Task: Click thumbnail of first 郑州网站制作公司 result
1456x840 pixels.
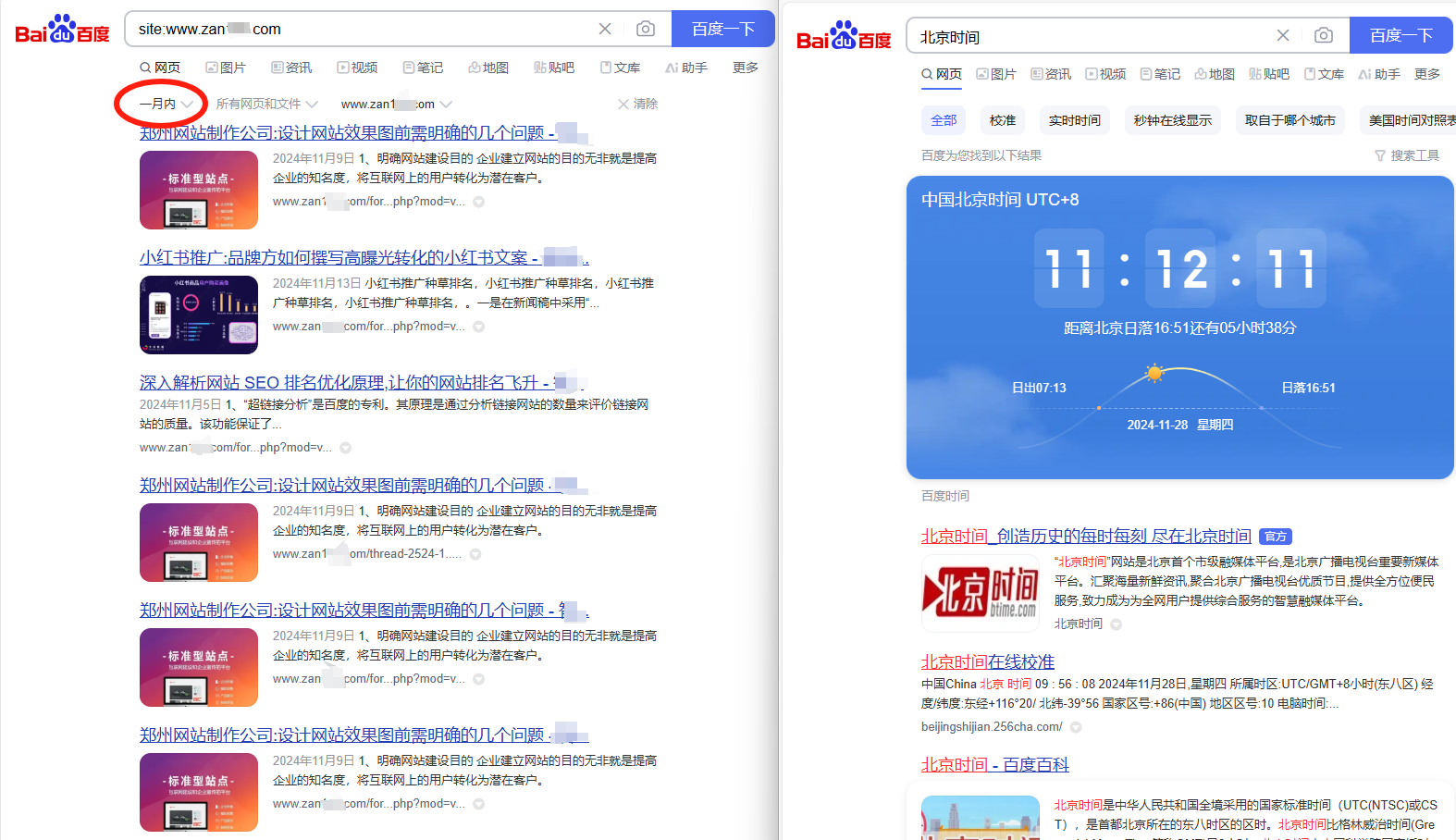Action: click(x=199, y=190)
